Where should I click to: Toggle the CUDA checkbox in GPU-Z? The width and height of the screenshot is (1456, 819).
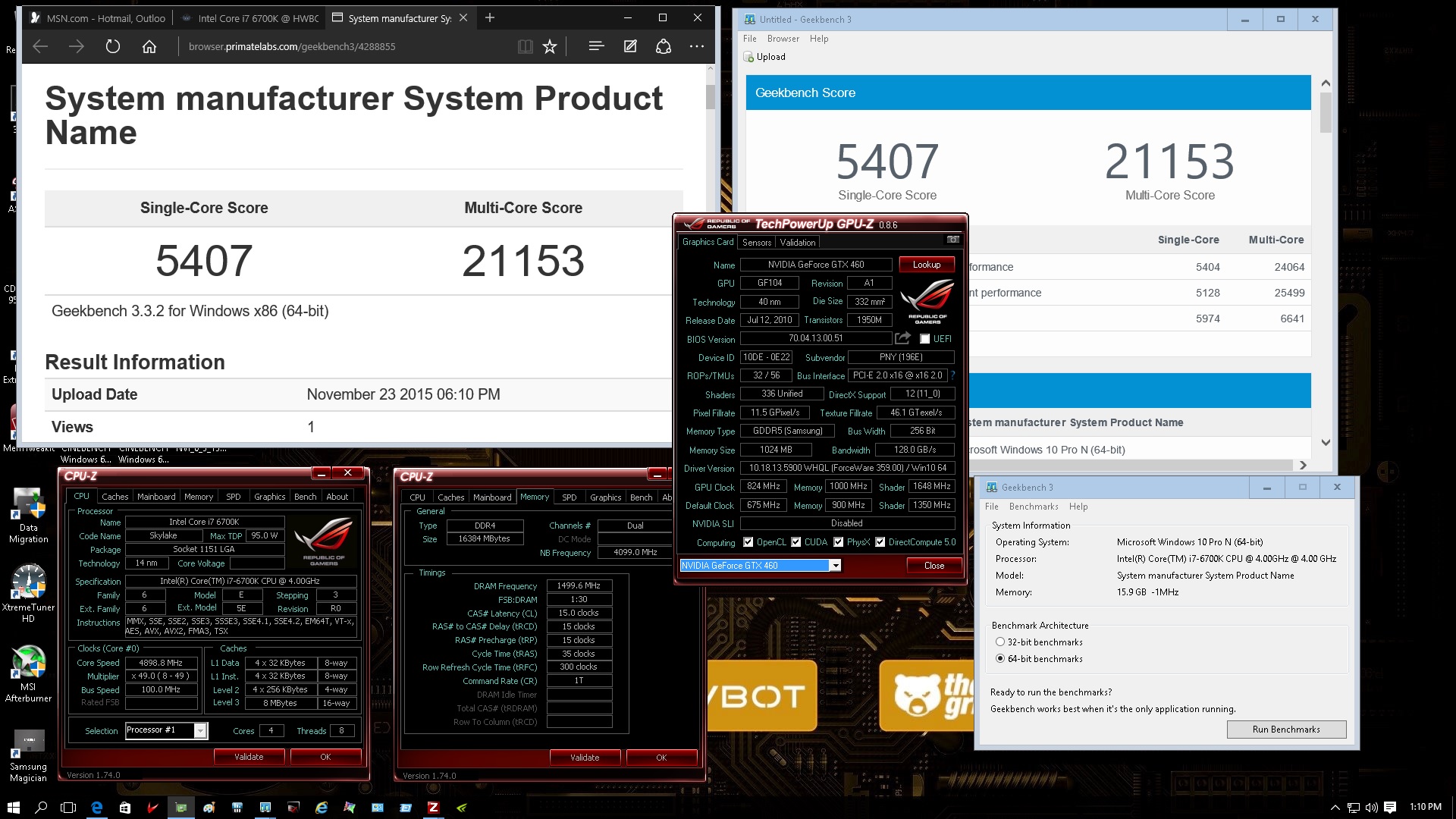click(796, 542)
